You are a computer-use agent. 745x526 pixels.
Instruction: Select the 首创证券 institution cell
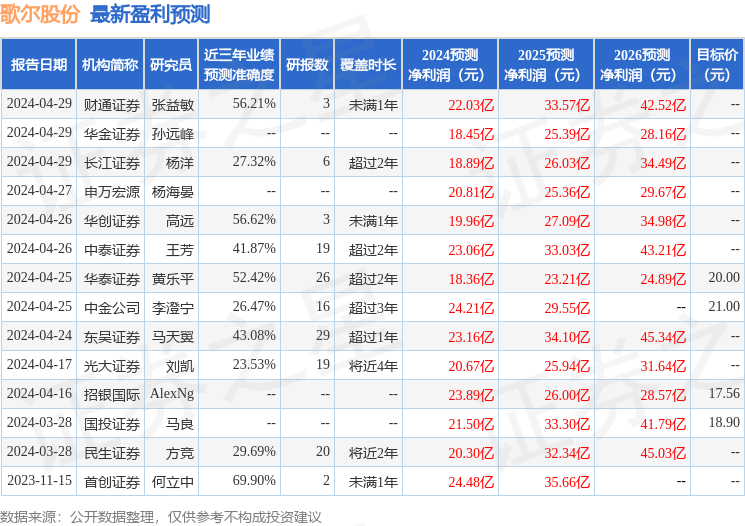(x=112, y=481)
